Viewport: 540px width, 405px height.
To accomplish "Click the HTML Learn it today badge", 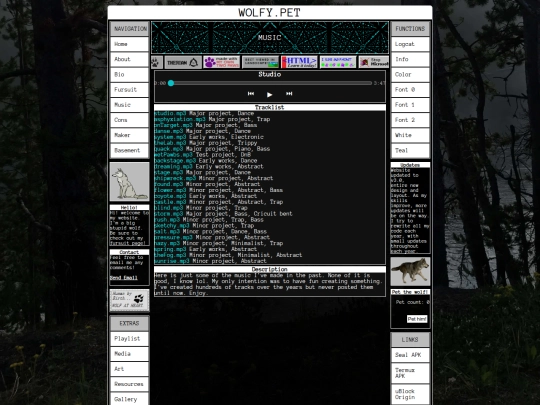I will [x=299, y=62].
